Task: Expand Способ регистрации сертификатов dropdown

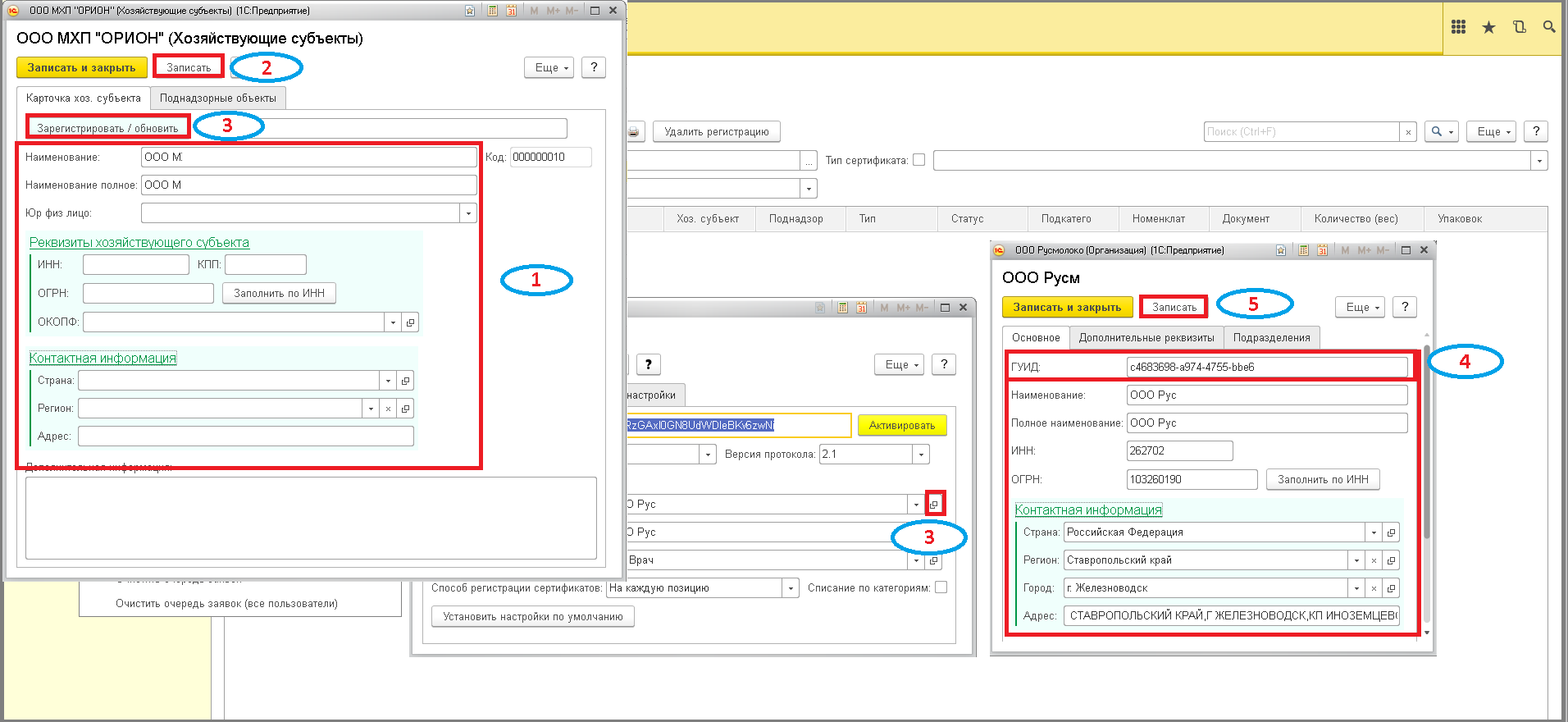Action: point(791,588)
